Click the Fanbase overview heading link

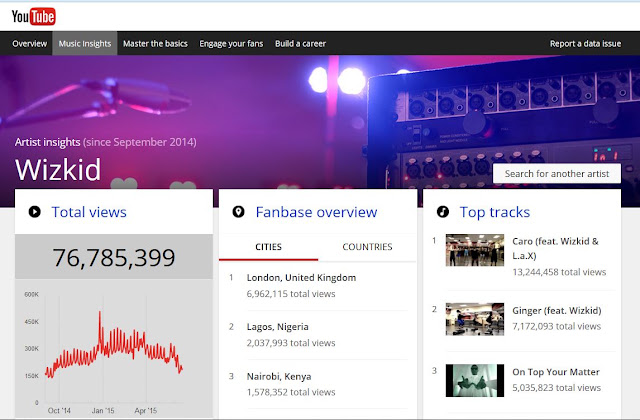click(x=316, y=212)
